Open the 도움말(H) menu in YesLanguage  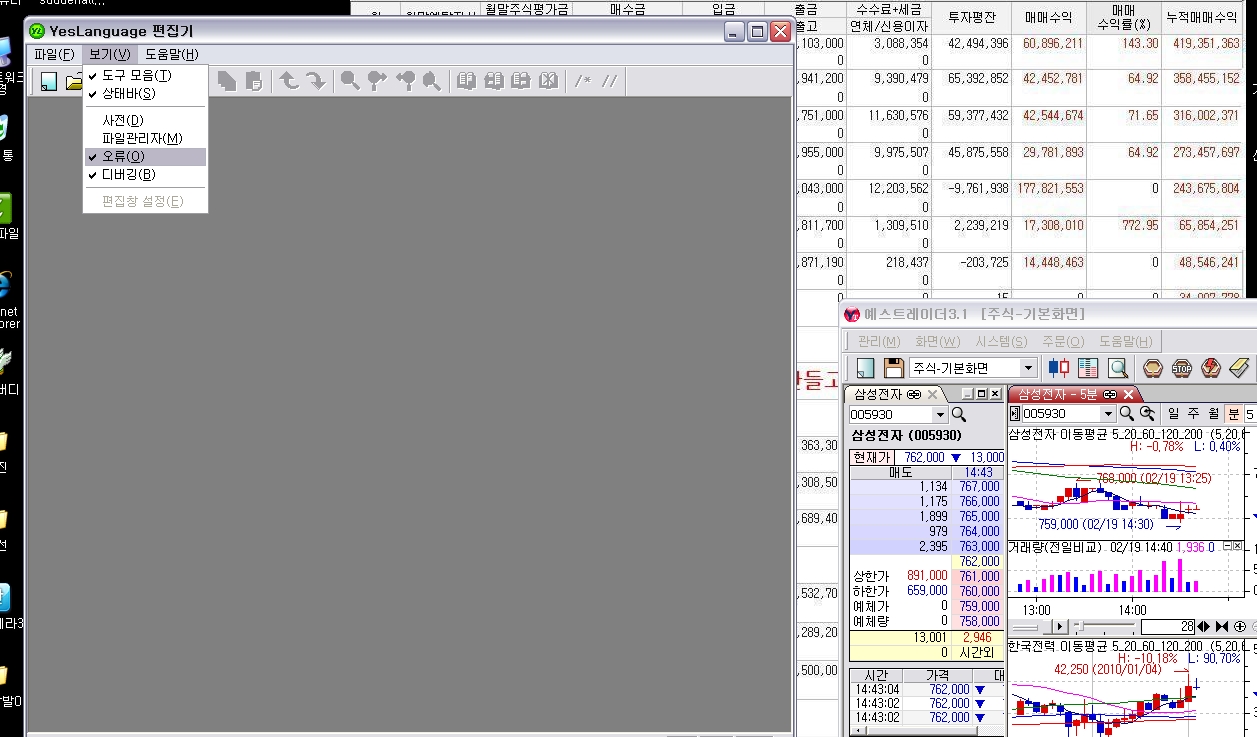(x=171, y=54)
